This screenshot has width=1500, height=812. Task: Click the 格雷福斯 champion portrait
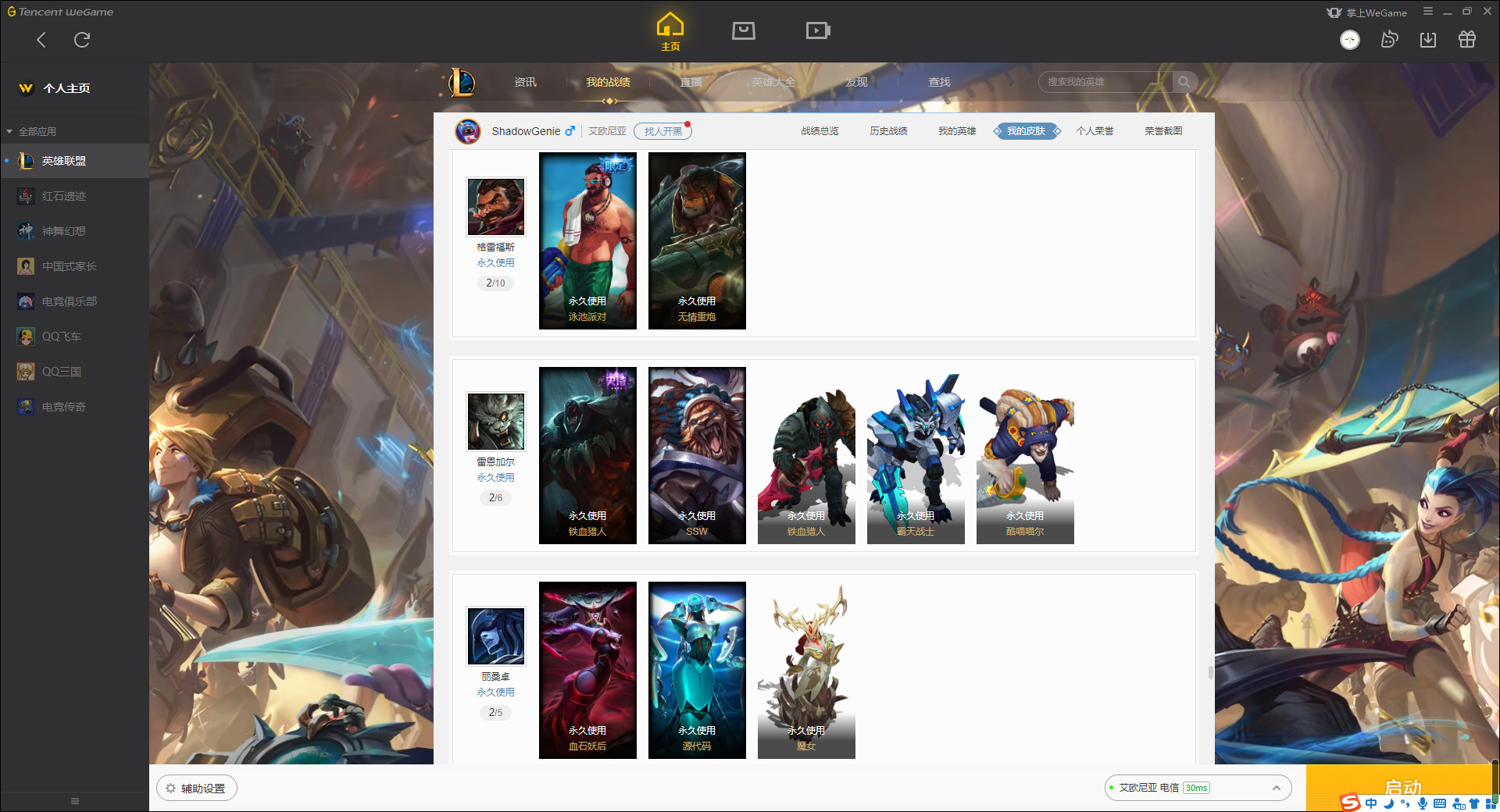click(x=496, y=207)
